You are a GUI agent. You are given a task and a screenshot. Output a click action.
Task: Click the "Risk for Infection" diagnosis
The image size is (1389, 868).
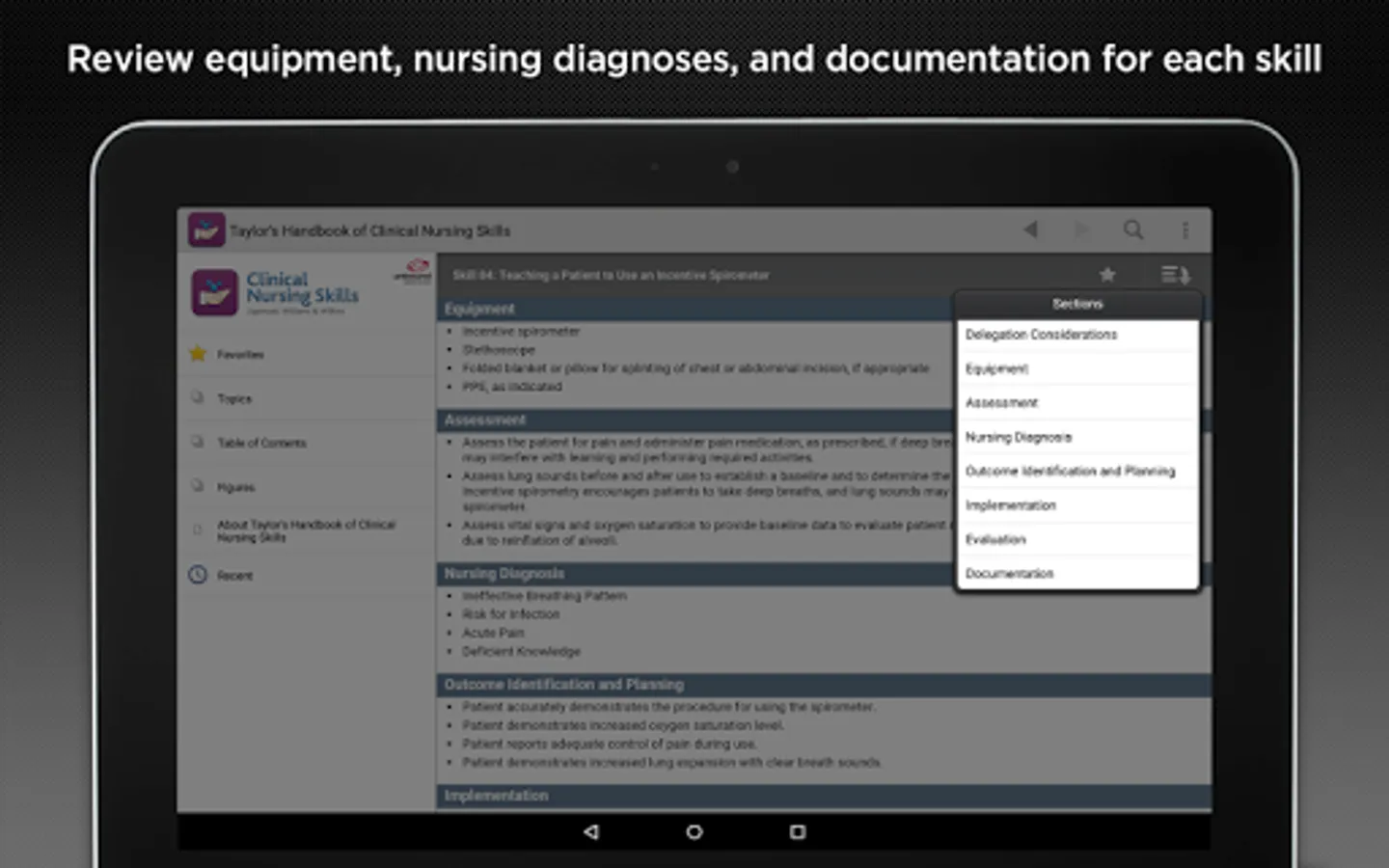(x=510, y=613)
